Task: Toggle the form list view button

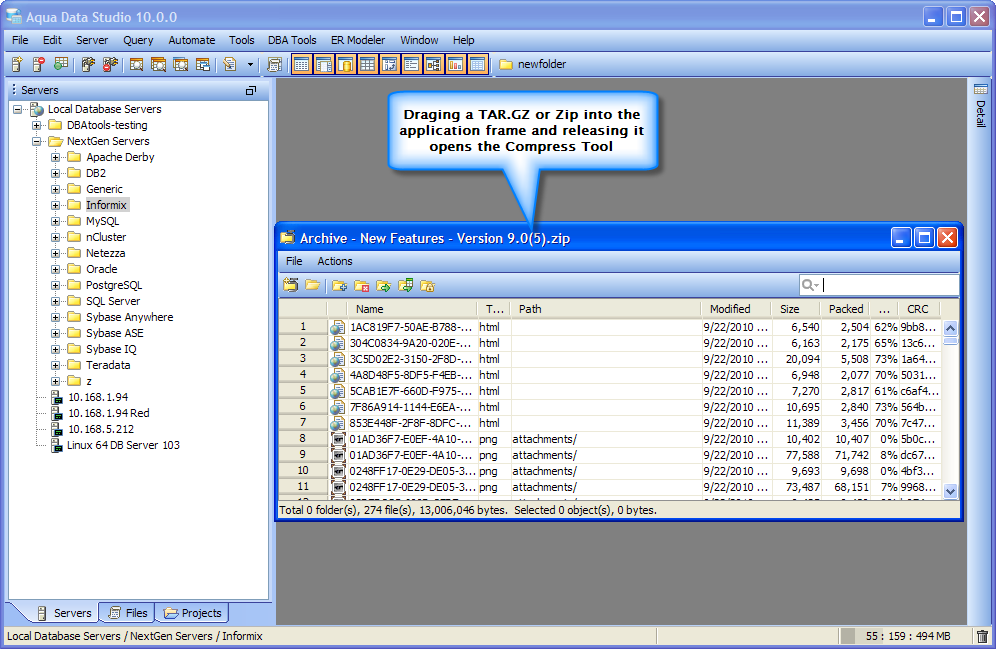Action: (412, 64)
